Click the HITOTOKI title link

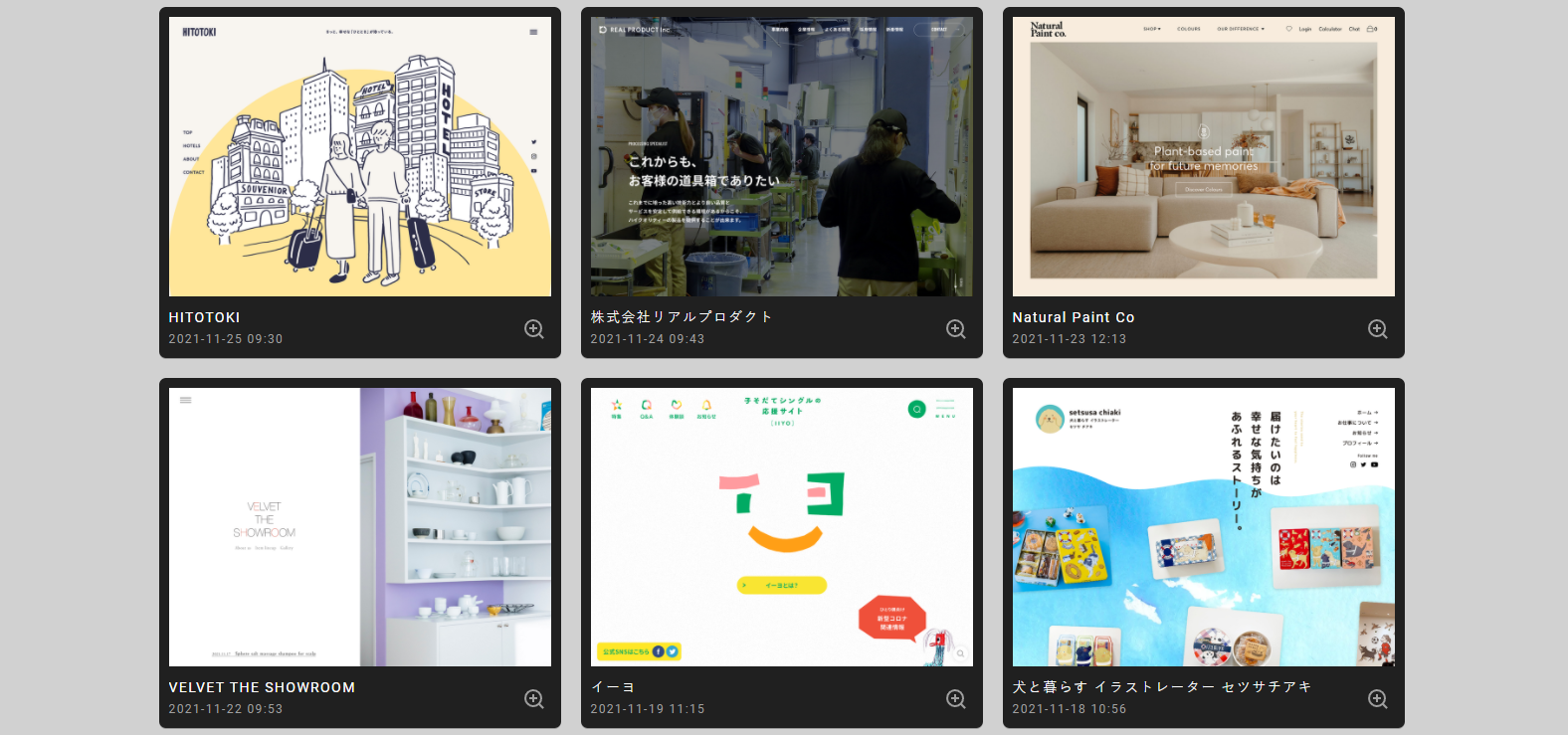click(204, 317)
